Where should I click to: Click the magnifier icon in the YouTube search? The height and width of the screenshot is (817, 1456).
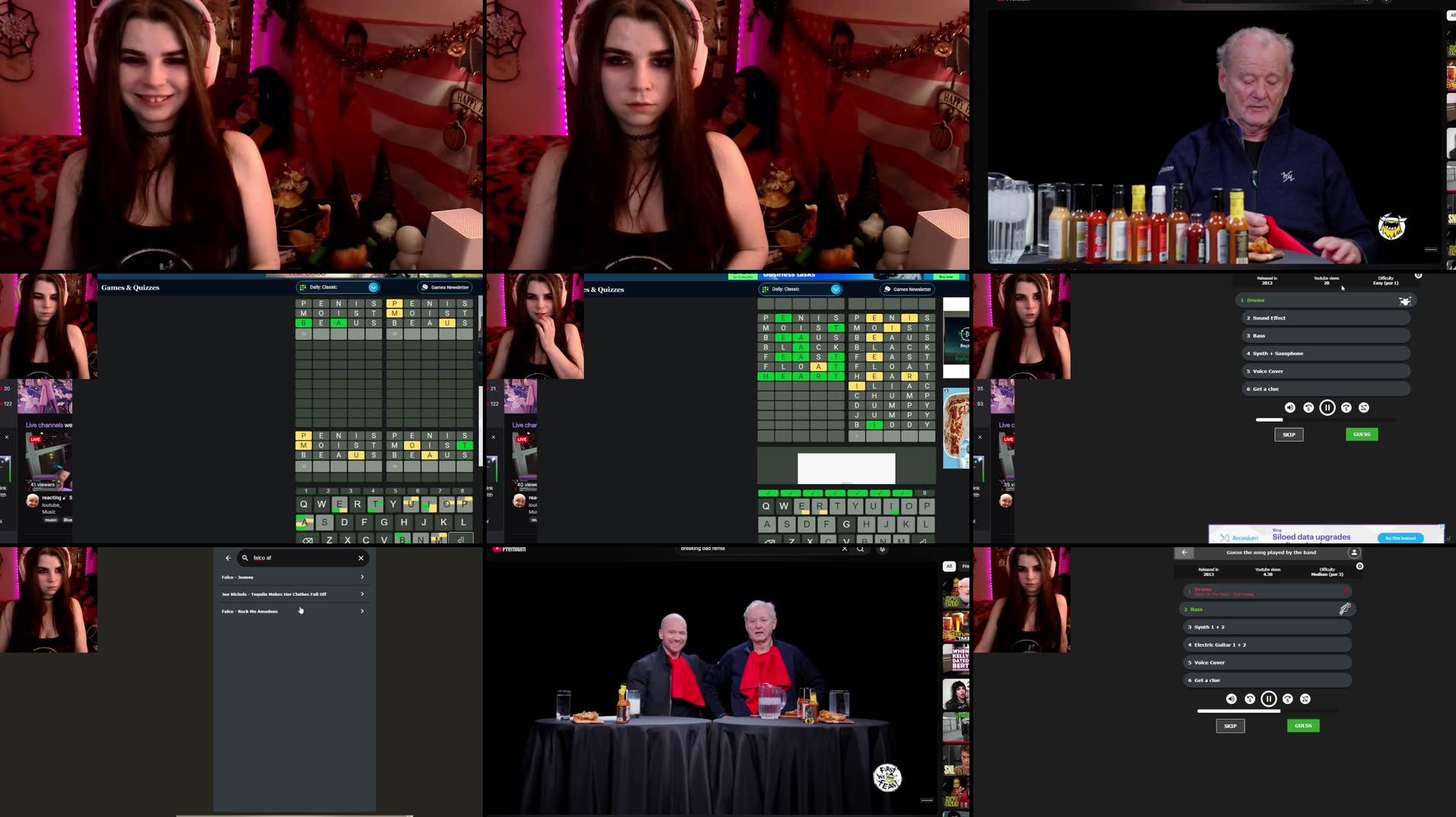pyautogui.click(x=860, y=548)
